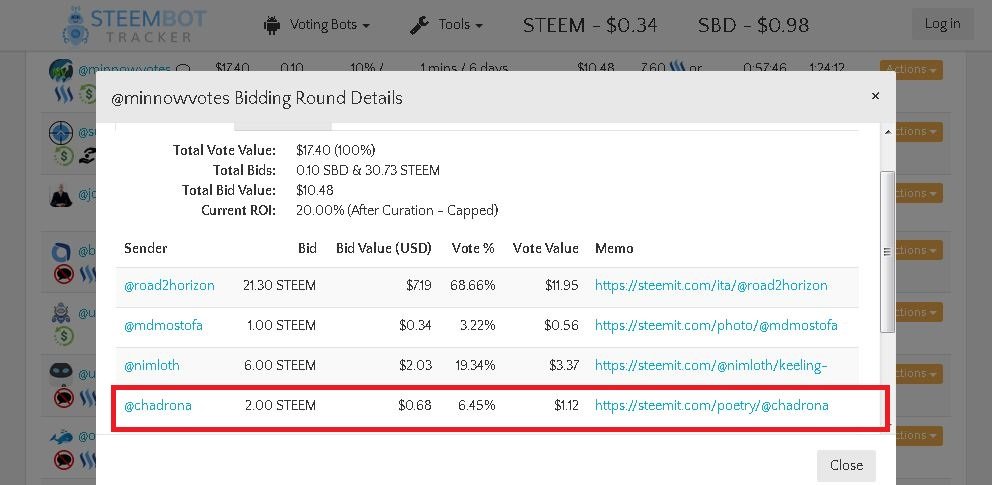Click the suited man avatar icon
Image resolution: width=992 pixels, height=485 pixels.
coord(61,195)
